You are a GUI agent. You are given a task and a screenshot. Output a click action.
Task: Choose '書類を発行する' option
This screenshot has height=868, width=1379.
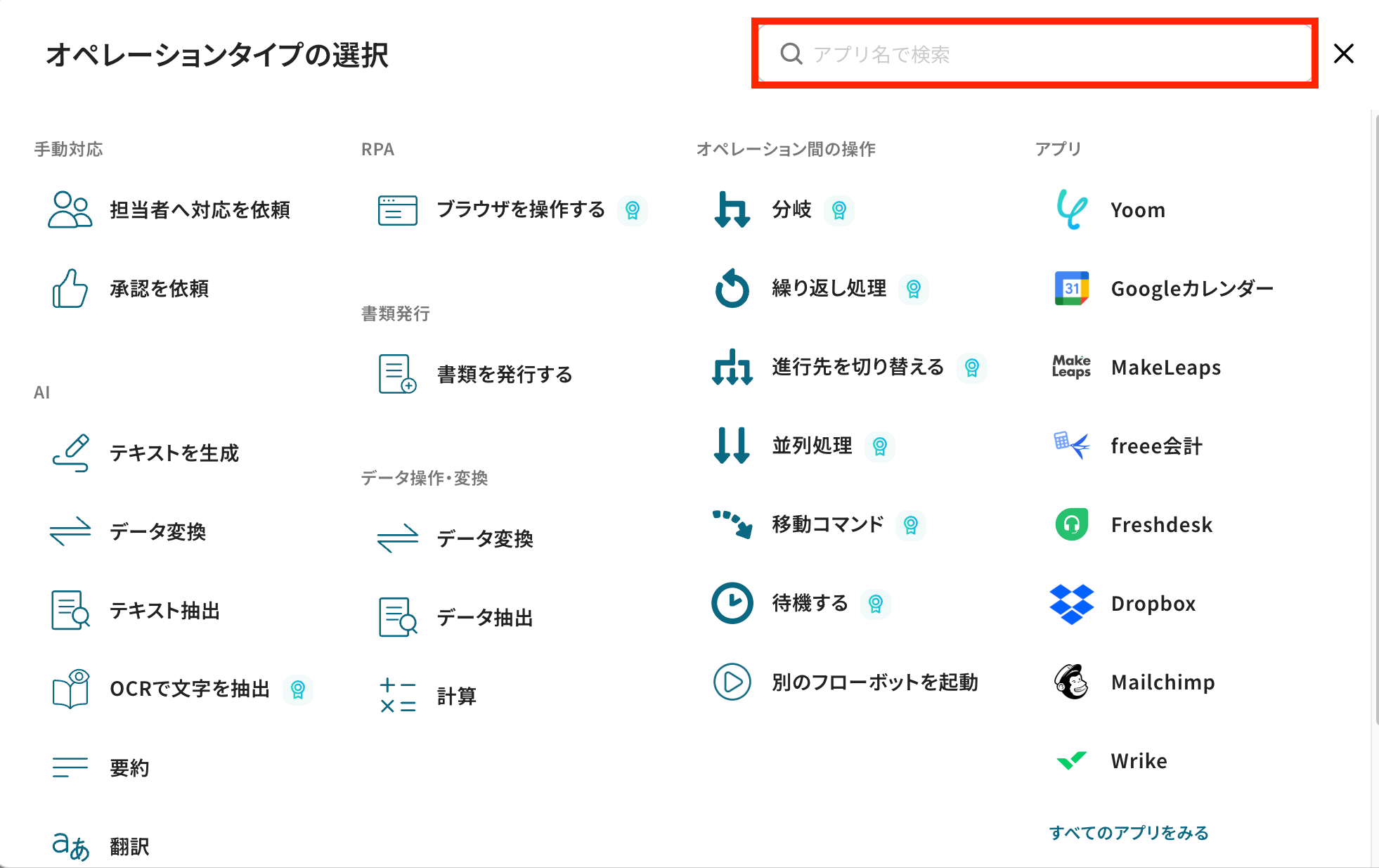click(505, 375)
